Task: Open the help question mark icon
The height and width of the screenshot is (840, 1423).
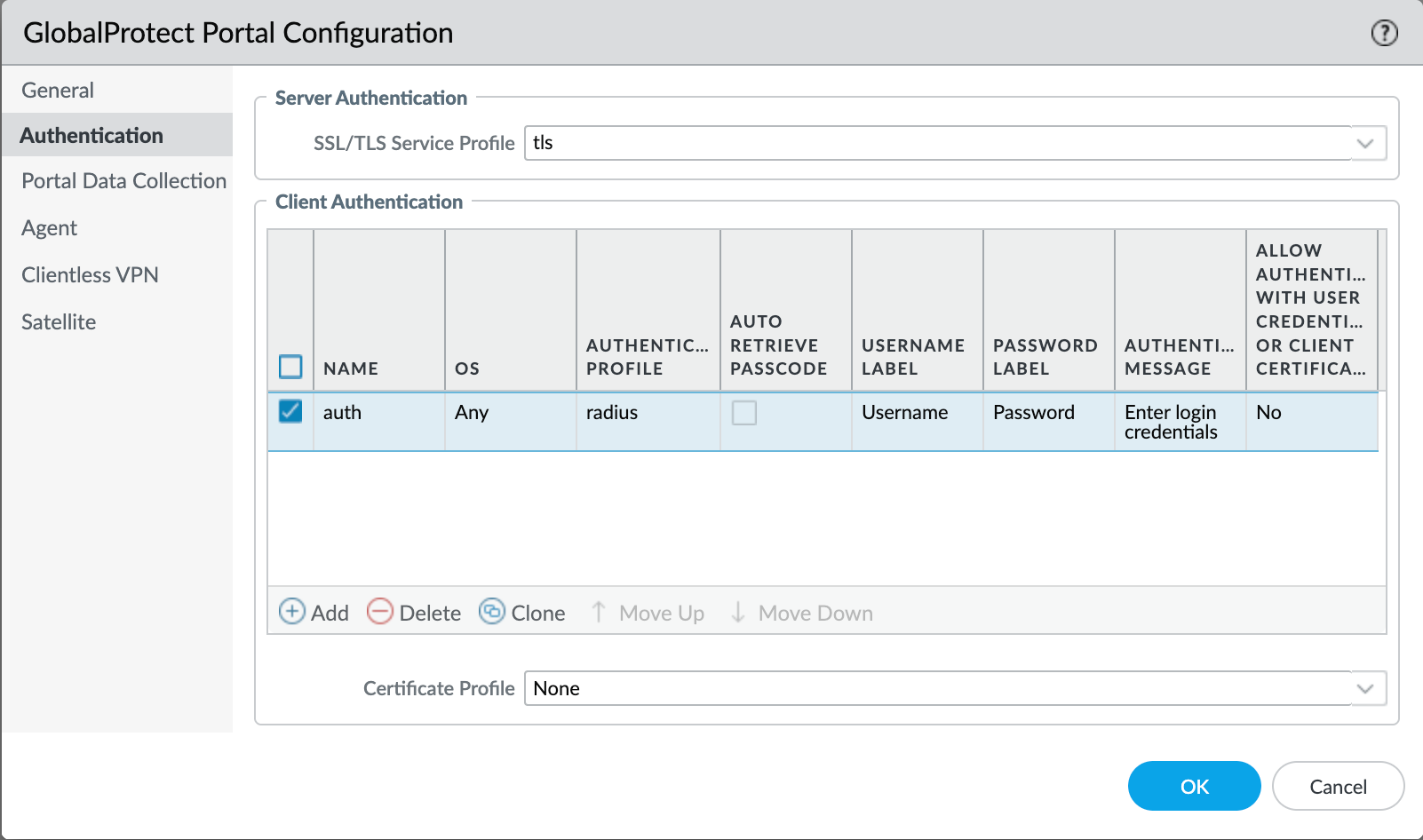Action: [1384, 34]
